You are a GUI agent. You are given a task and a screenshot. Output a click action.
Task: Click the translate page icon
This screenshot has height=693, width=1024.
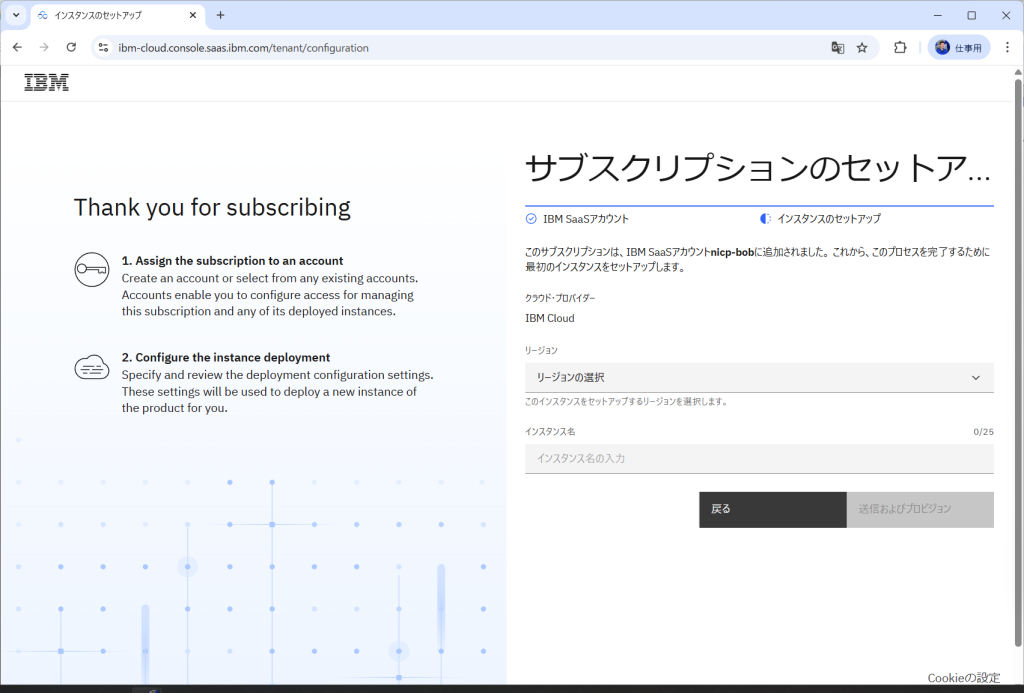point(837,48)
